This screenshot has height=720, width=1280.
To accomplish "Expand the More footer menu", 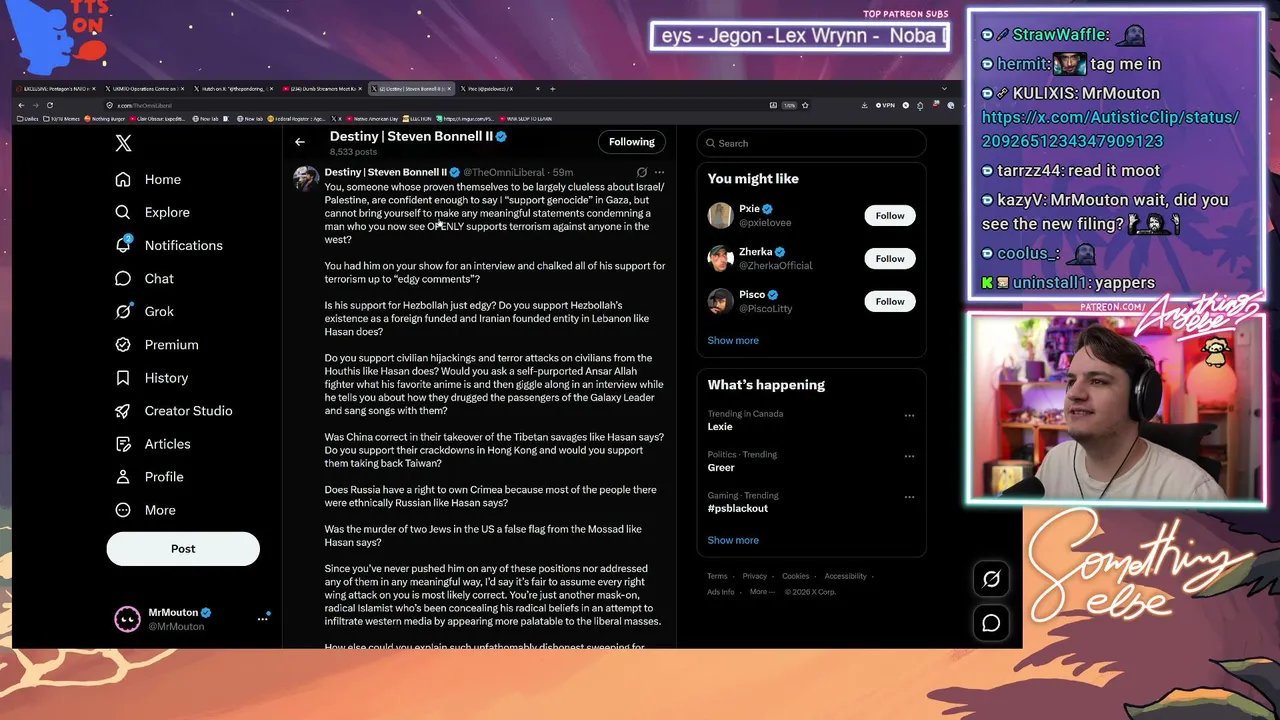I will pyautogui.click(x=761, y=592).
